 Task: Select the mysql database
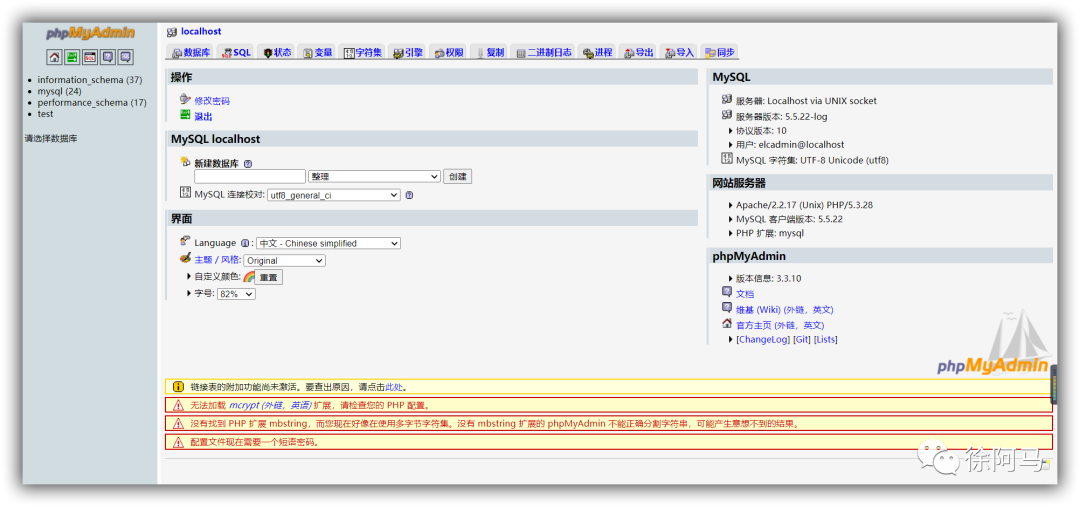coord(59,91)
